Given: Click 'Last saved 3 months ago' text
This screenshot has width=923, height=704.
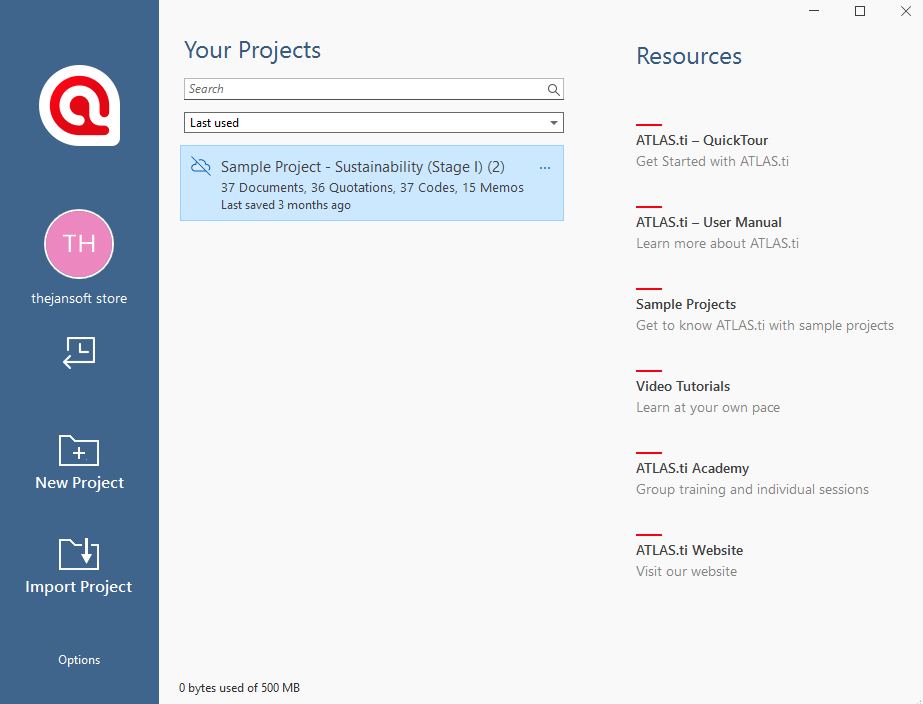Looking at the screenshot, I should (285, 205).
